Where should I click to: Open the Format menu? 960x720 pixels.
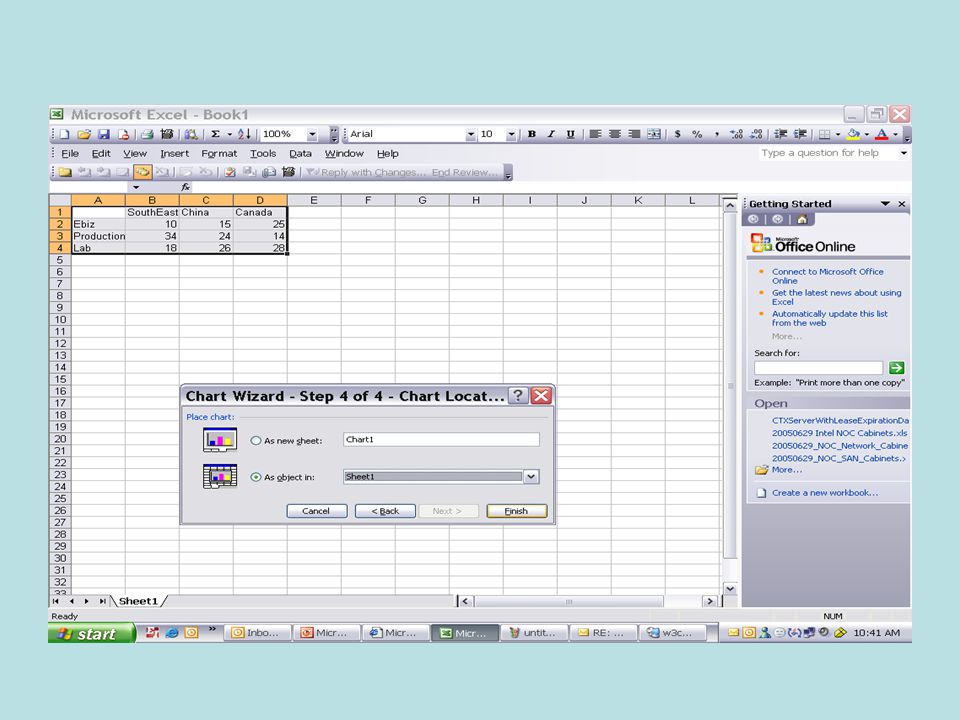coord(219,154)
